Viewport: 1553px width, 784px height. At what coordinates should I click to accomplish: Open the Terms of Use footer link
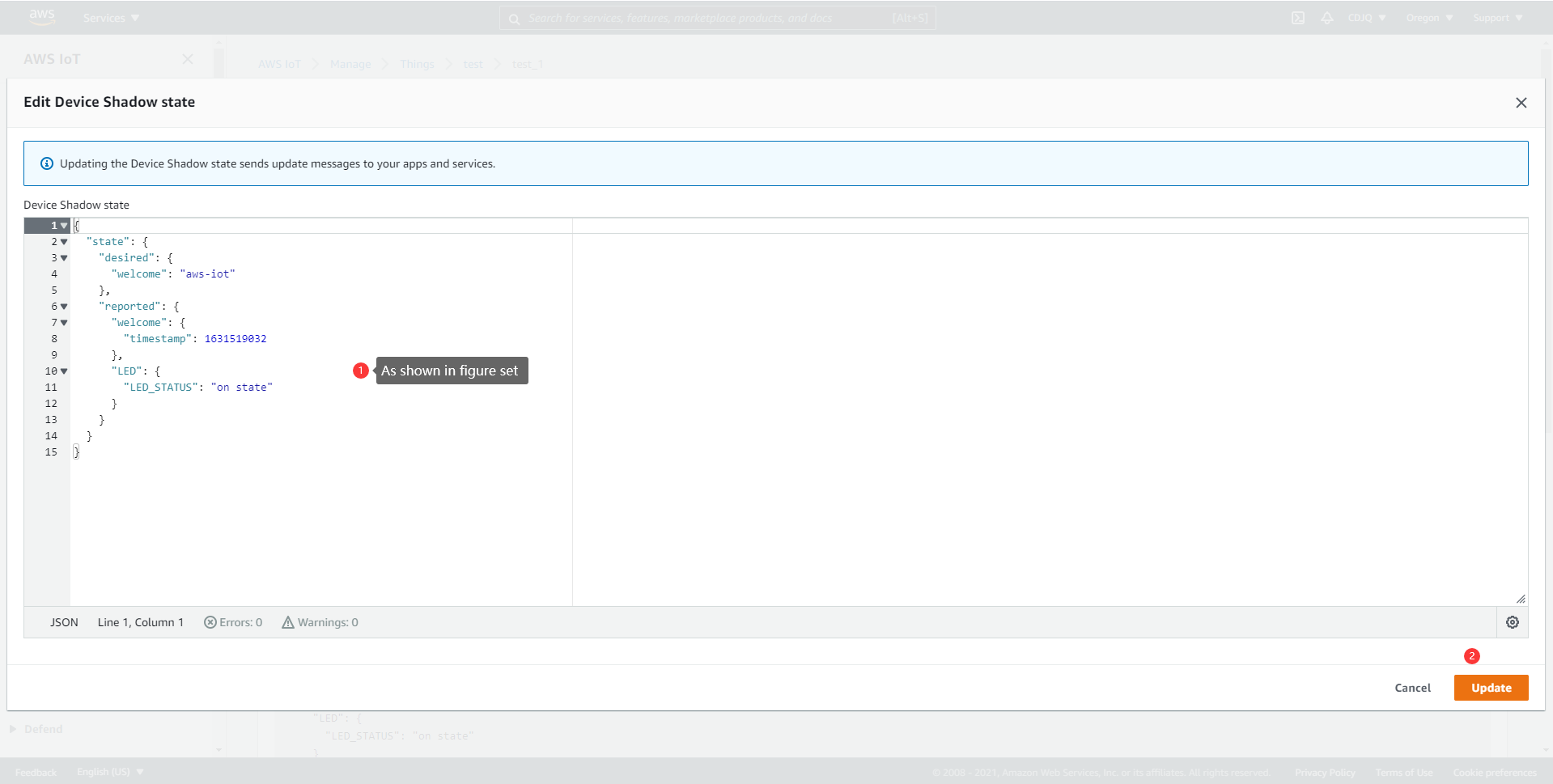pos(1404,773)
